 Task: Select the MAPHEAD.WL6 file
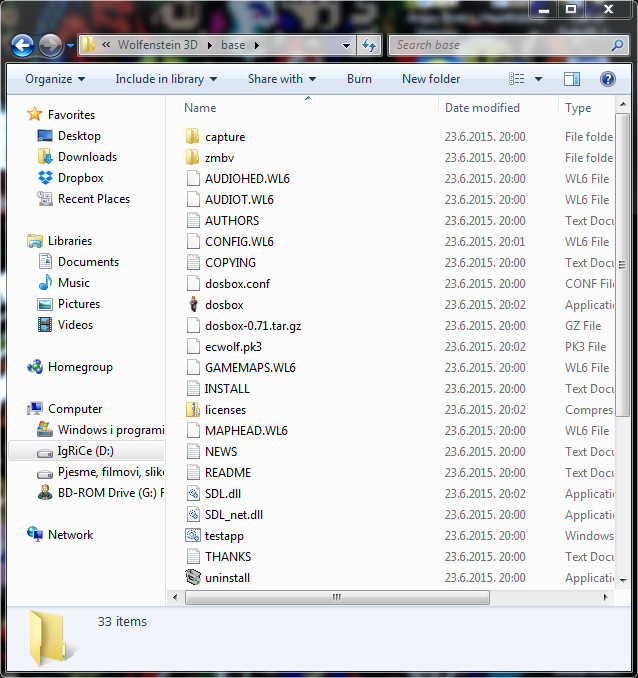click(246, 431)
